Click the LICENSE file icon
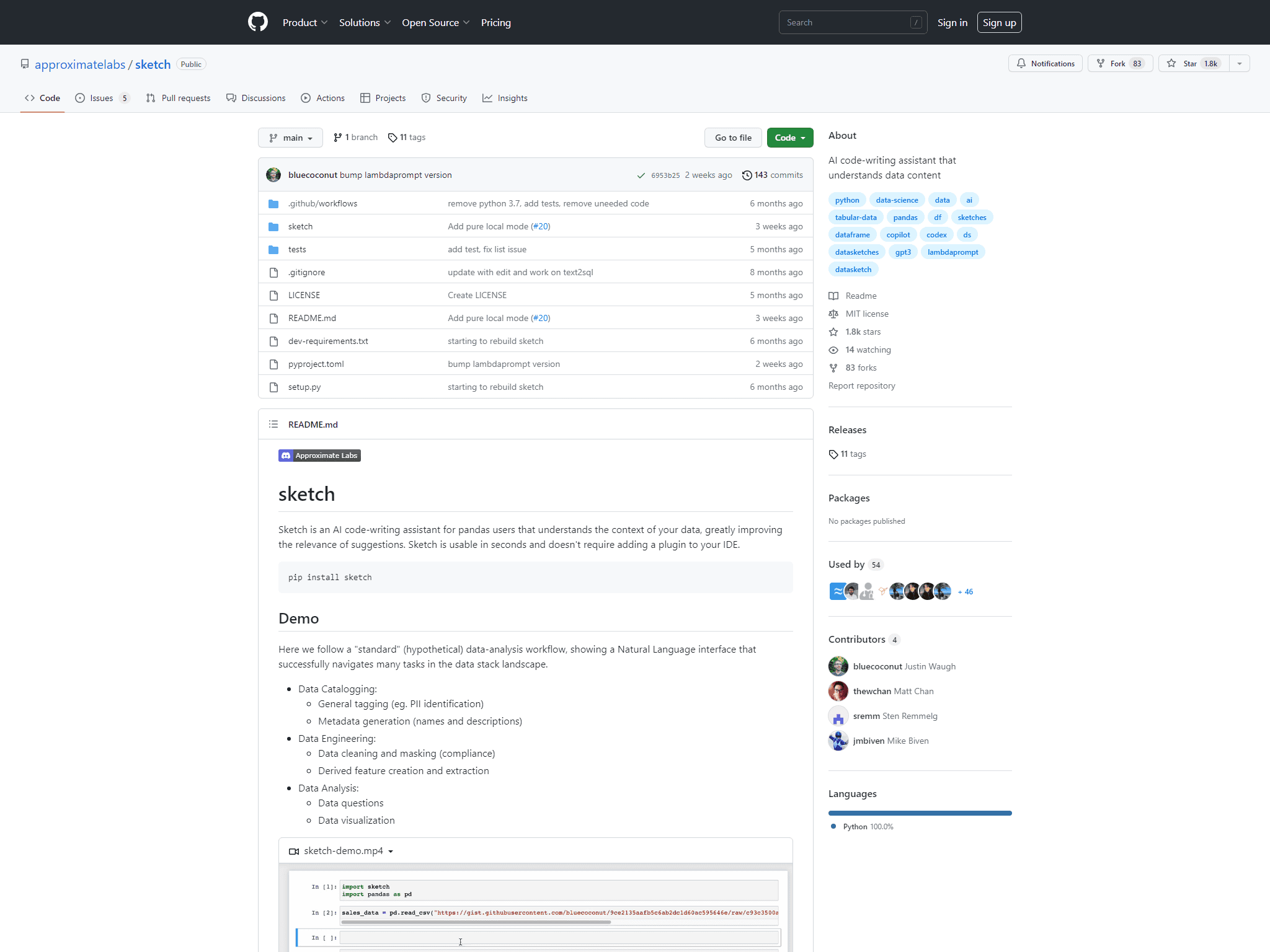Image resolution: width=1270 pixels, height=952 pixels. point(273,296)
